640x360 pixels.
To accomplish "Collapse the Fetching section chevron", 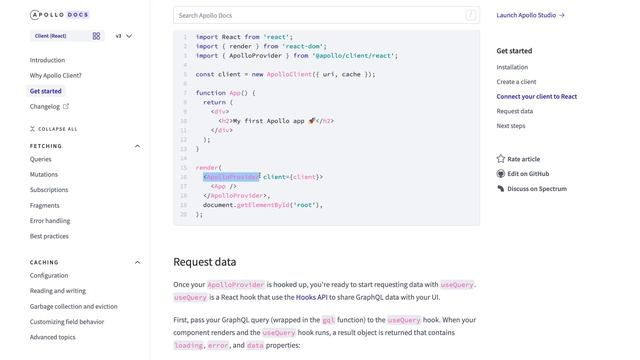I will click(x=137, y=146).
